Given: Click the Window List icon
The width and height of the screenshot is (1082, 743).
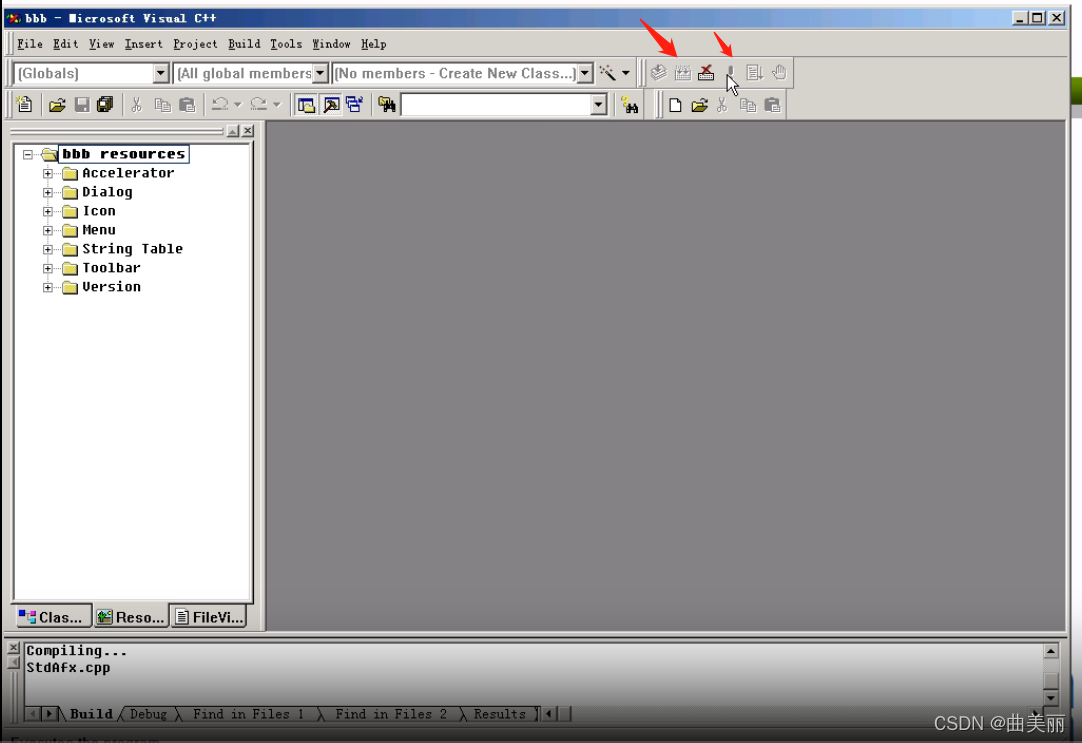Looking at the screenshot, I should pyautogui.click(x=355, y=105).
